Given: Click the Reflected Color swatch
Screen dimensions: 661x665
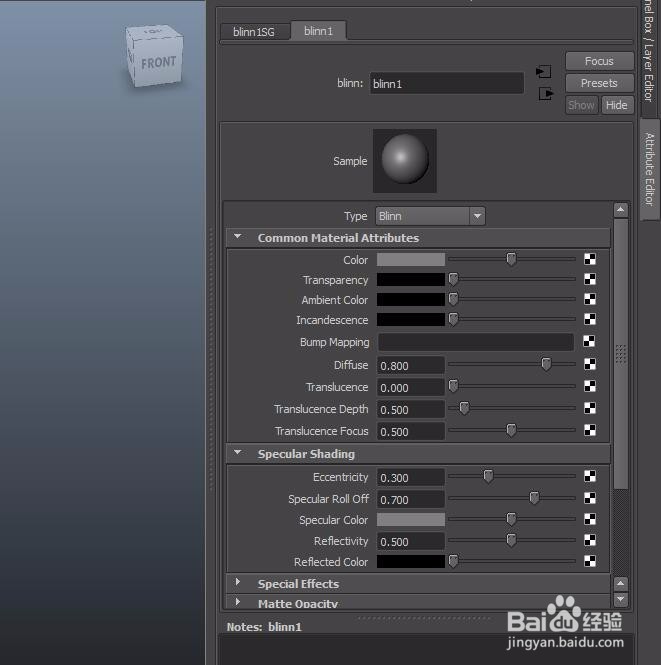Looking at the screenshot, I should pyautogui.click(x=411, y=562).
